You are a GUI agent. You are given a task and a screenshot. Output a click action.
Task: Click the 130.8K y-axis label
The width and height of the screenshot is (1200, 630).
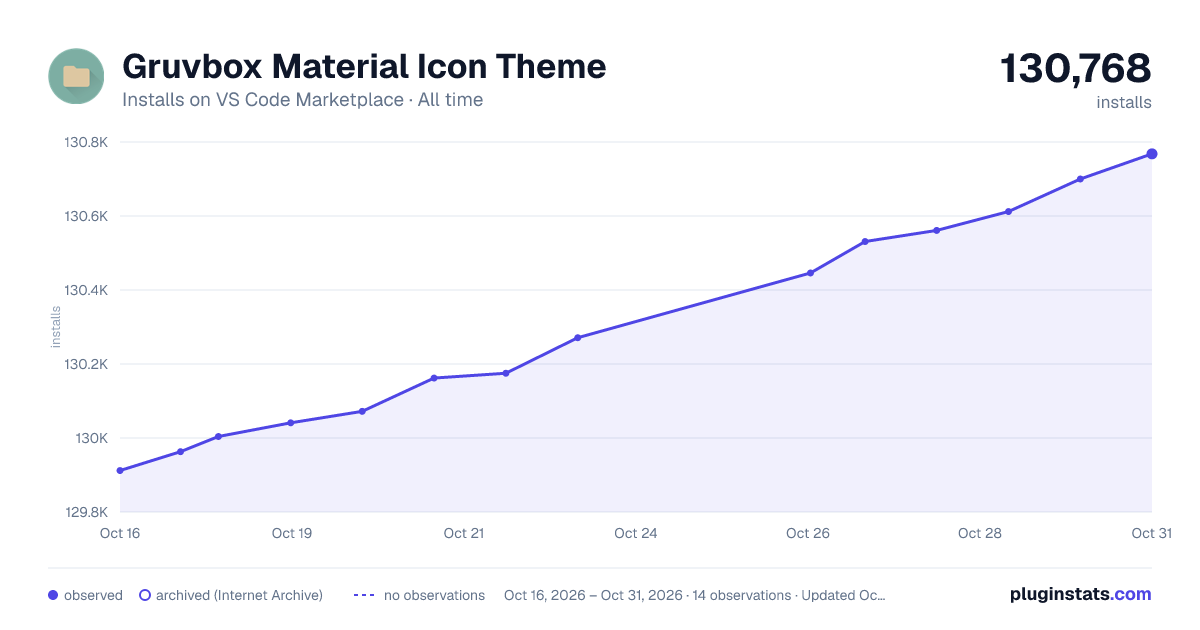86,142
